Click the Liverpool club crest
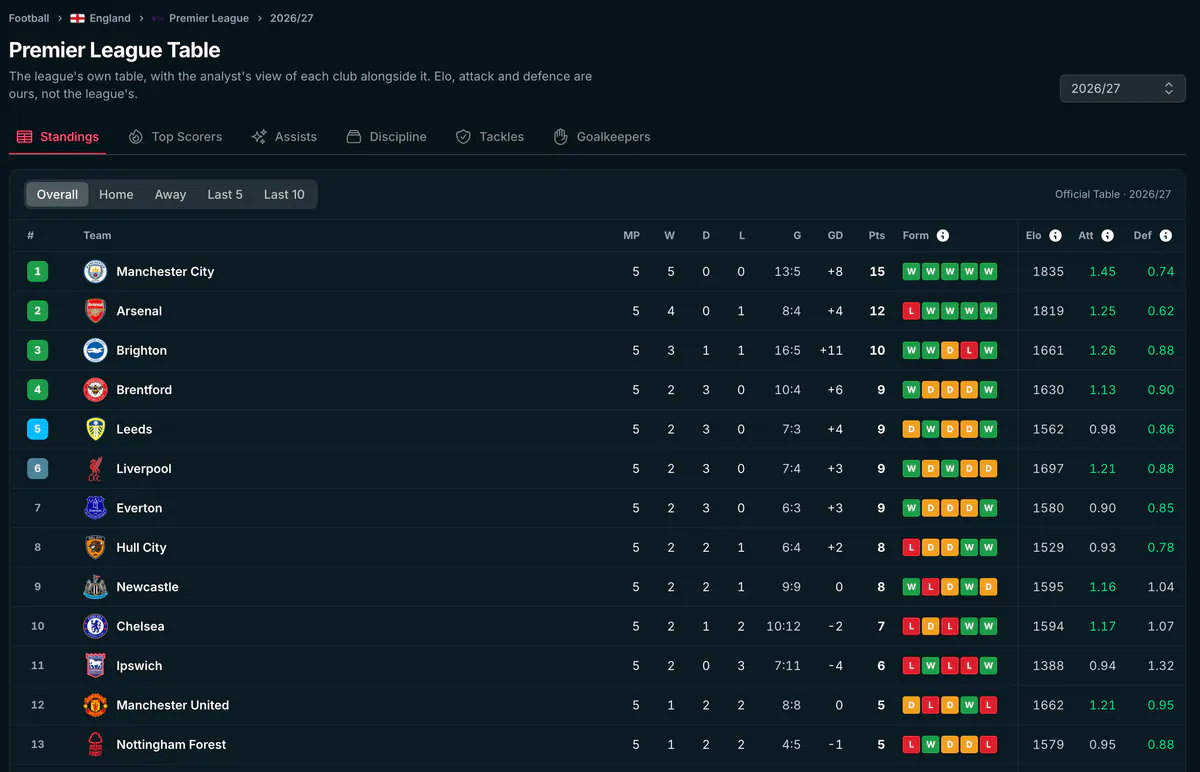 [x=95, y=469]
